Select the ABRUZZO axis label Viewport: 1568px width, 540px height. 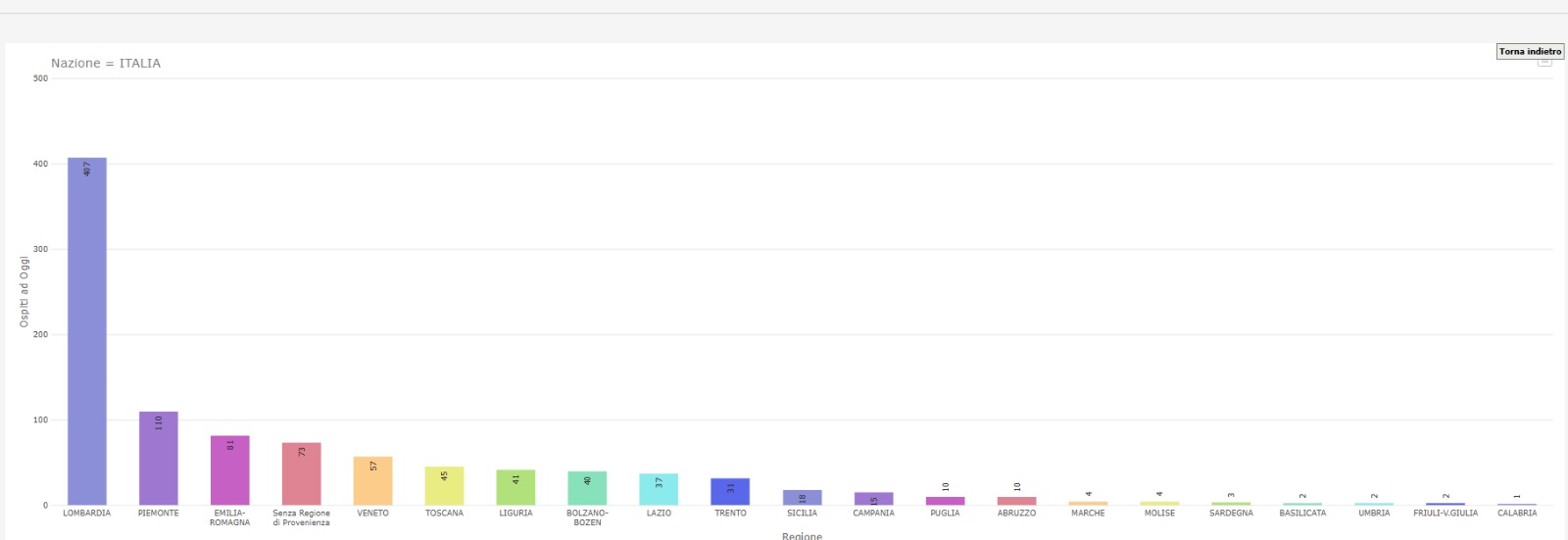(1016, 513)
